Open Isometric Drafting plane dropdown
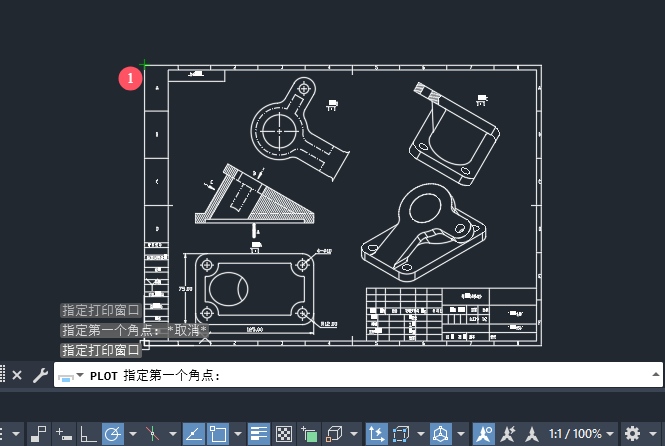 click(173, 434)
